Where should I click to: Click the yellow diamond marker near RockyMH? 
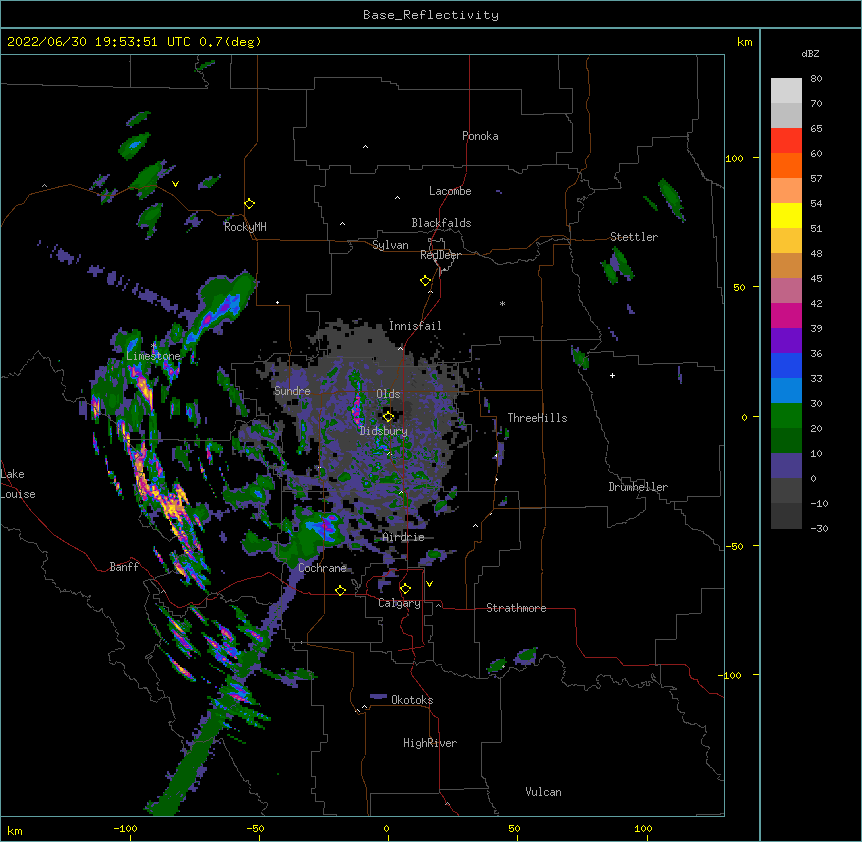(x=250, y=204)
